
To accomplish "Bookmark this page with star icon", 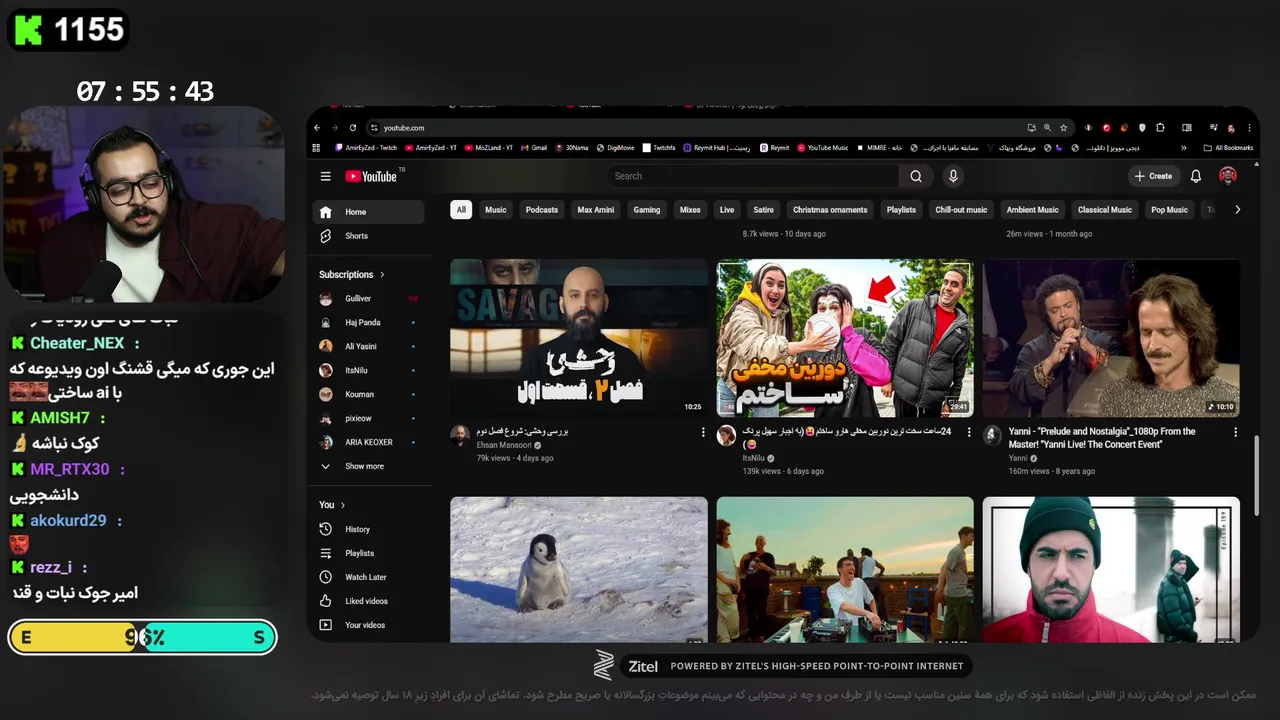I will 1063,128.
